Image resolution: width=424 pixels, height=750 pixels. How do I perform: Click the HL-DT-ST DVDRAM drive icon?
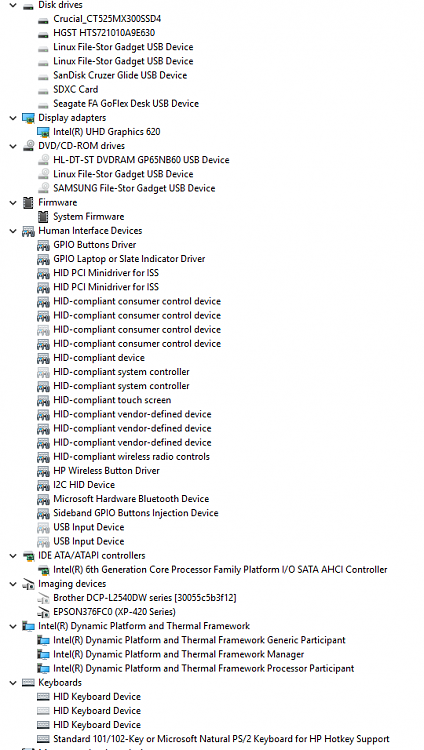point(44,160)
